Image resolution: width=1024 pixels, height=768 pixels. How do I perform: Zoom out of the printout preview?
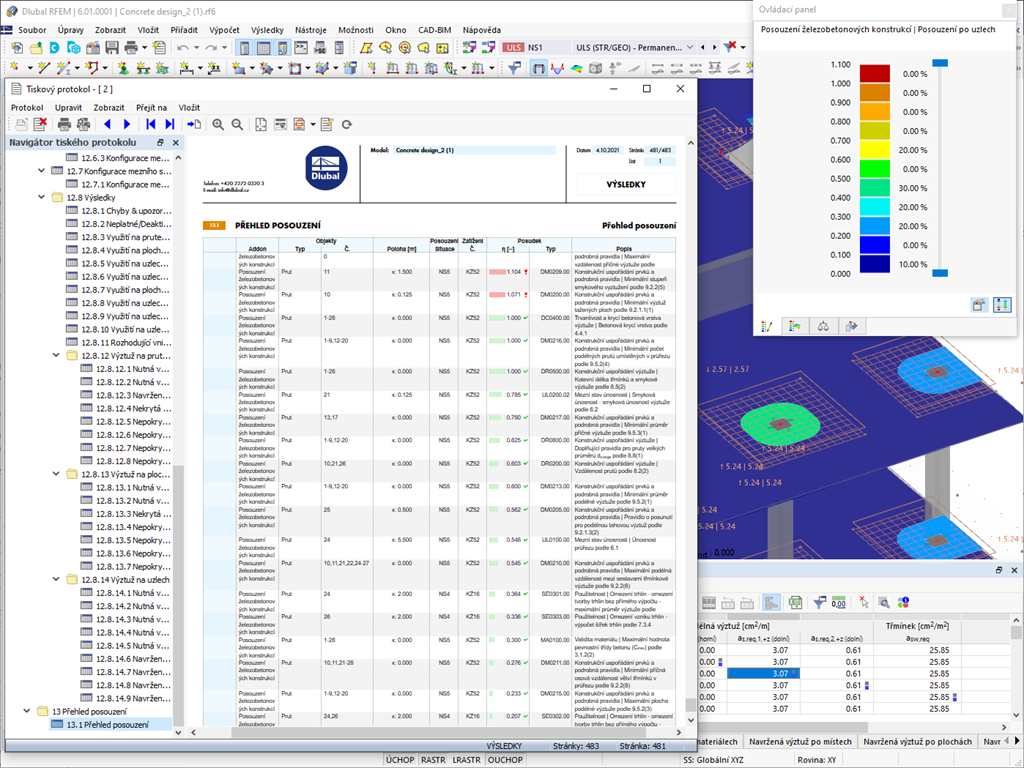[237, 124]
